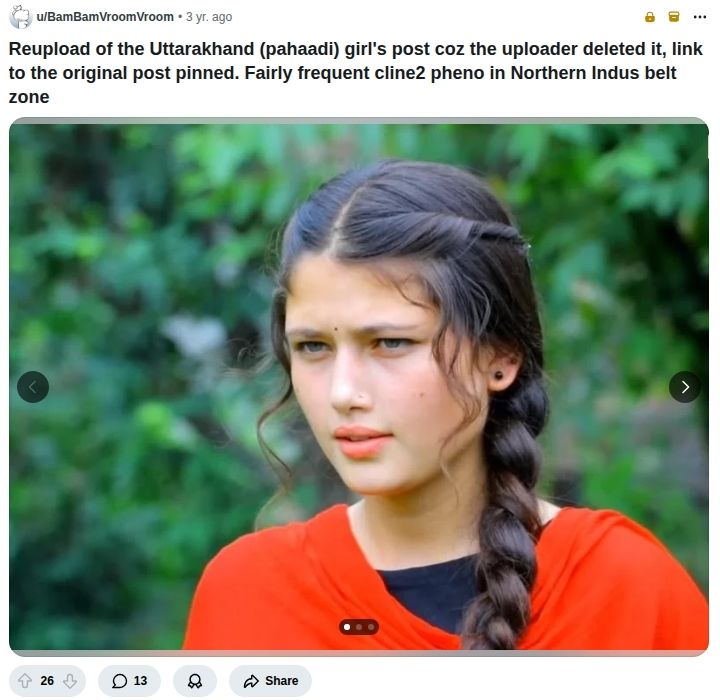Give an award to this post

(195, 680)
